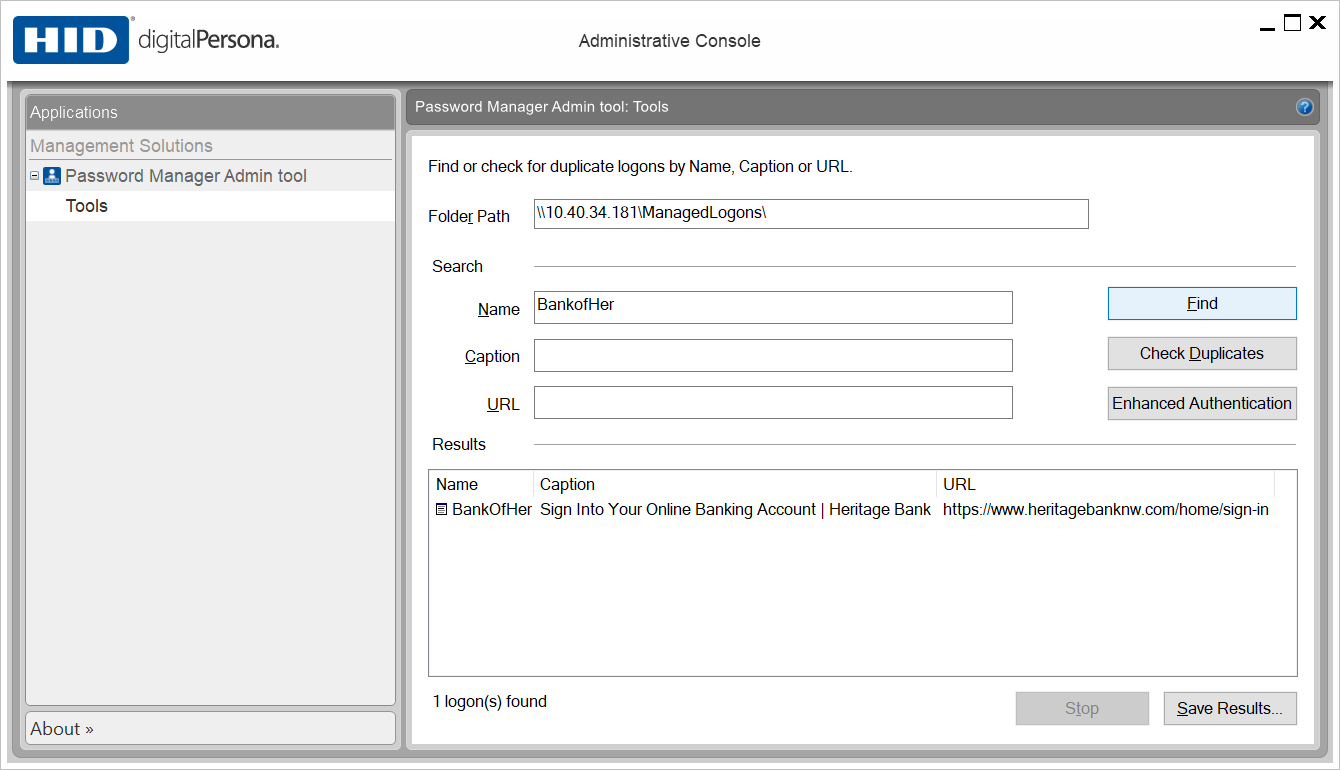Select Password Manager Admin tool tree label
This screenshot has width=1340, height=770.
186,176
